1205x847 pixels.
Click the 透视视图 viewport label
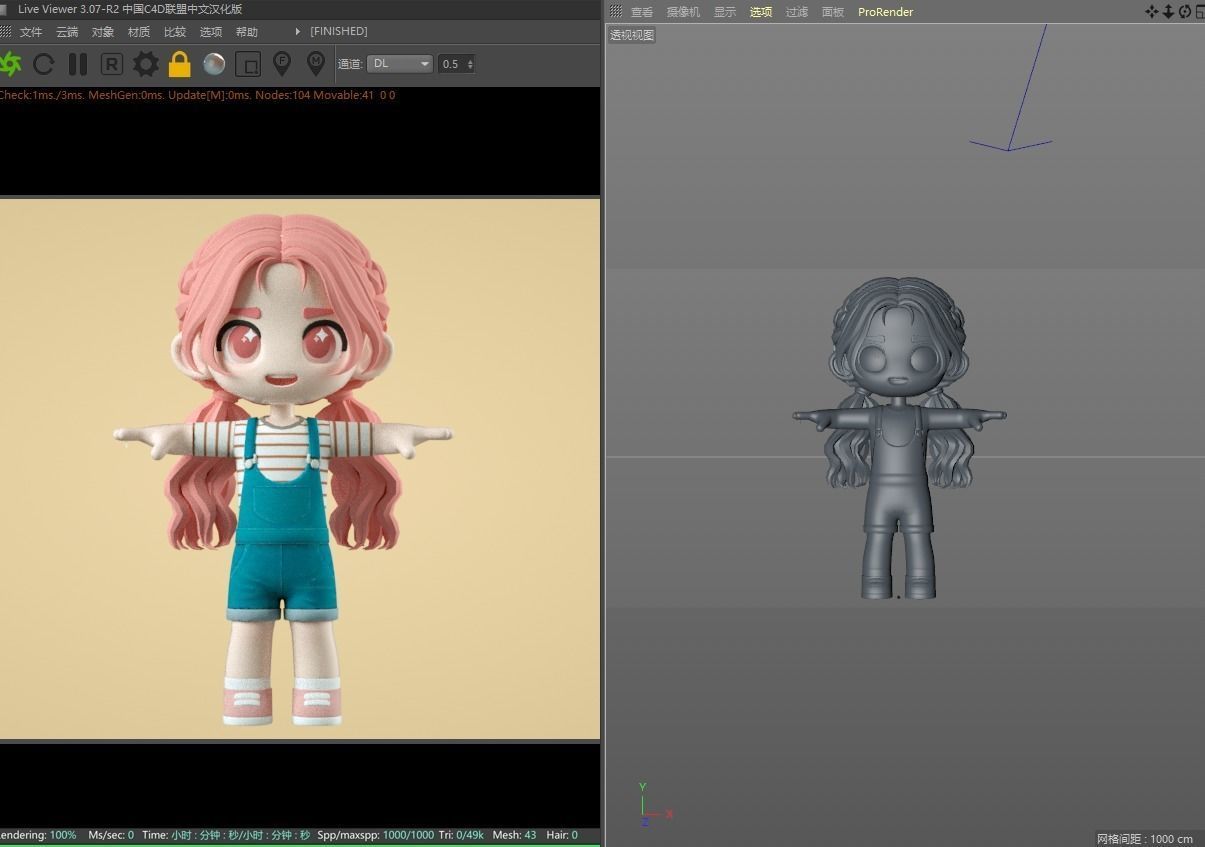(632, 35)
